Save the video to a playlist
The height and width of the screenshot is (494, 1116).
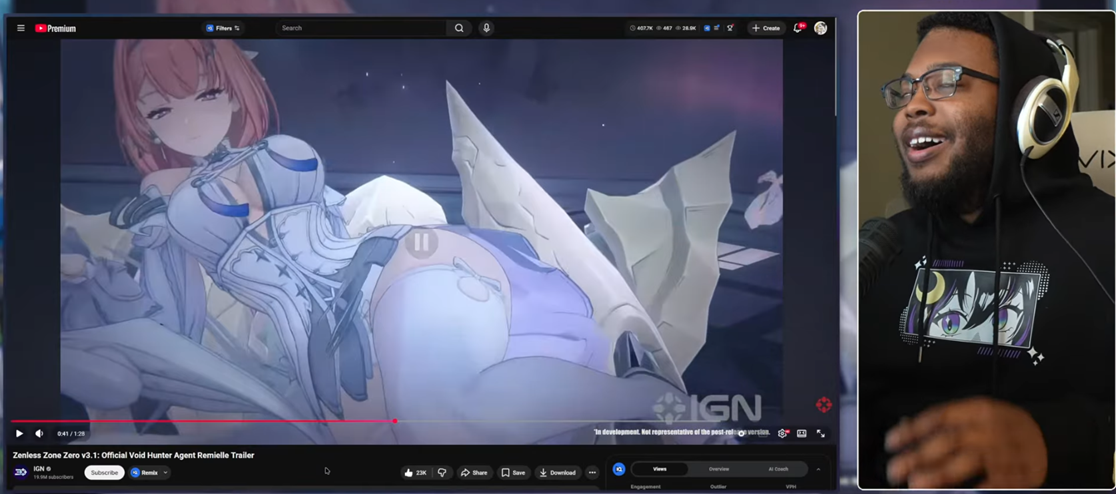[513, 473]
